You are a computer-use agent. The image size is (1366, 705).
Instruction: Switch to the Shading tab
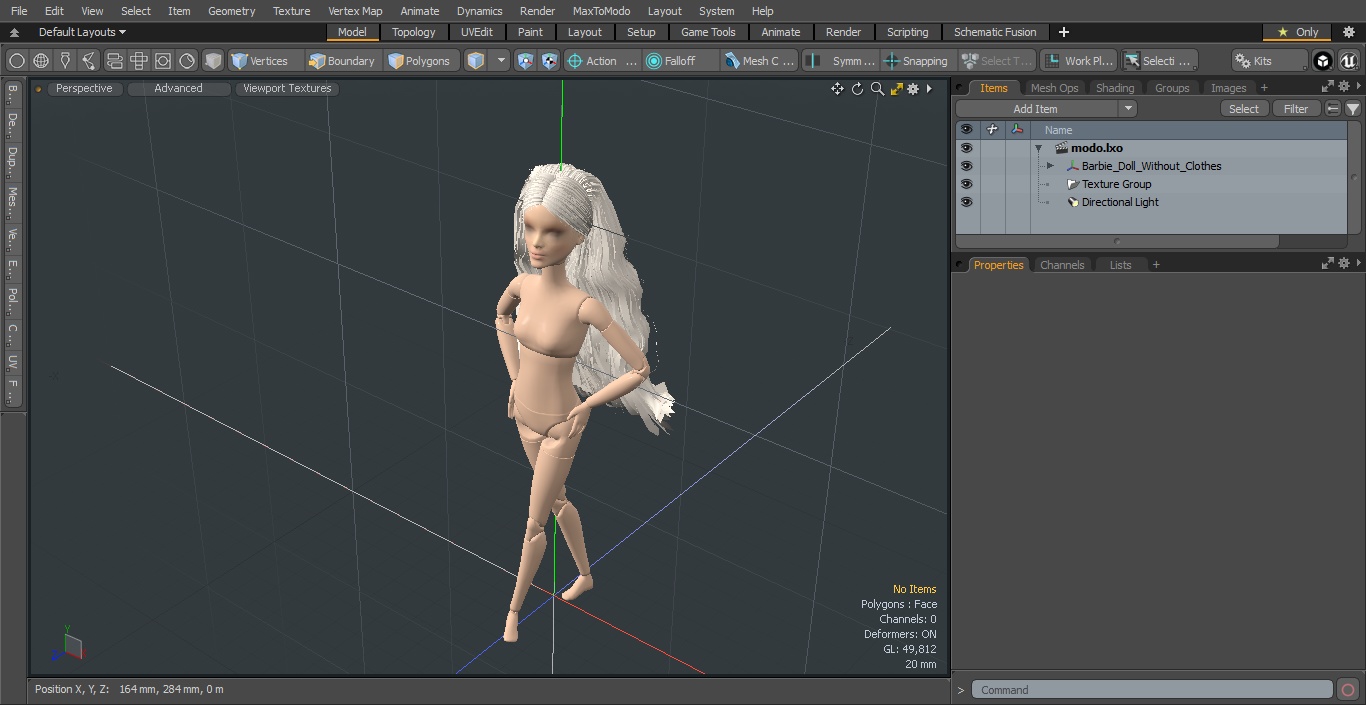(1115, 88)
